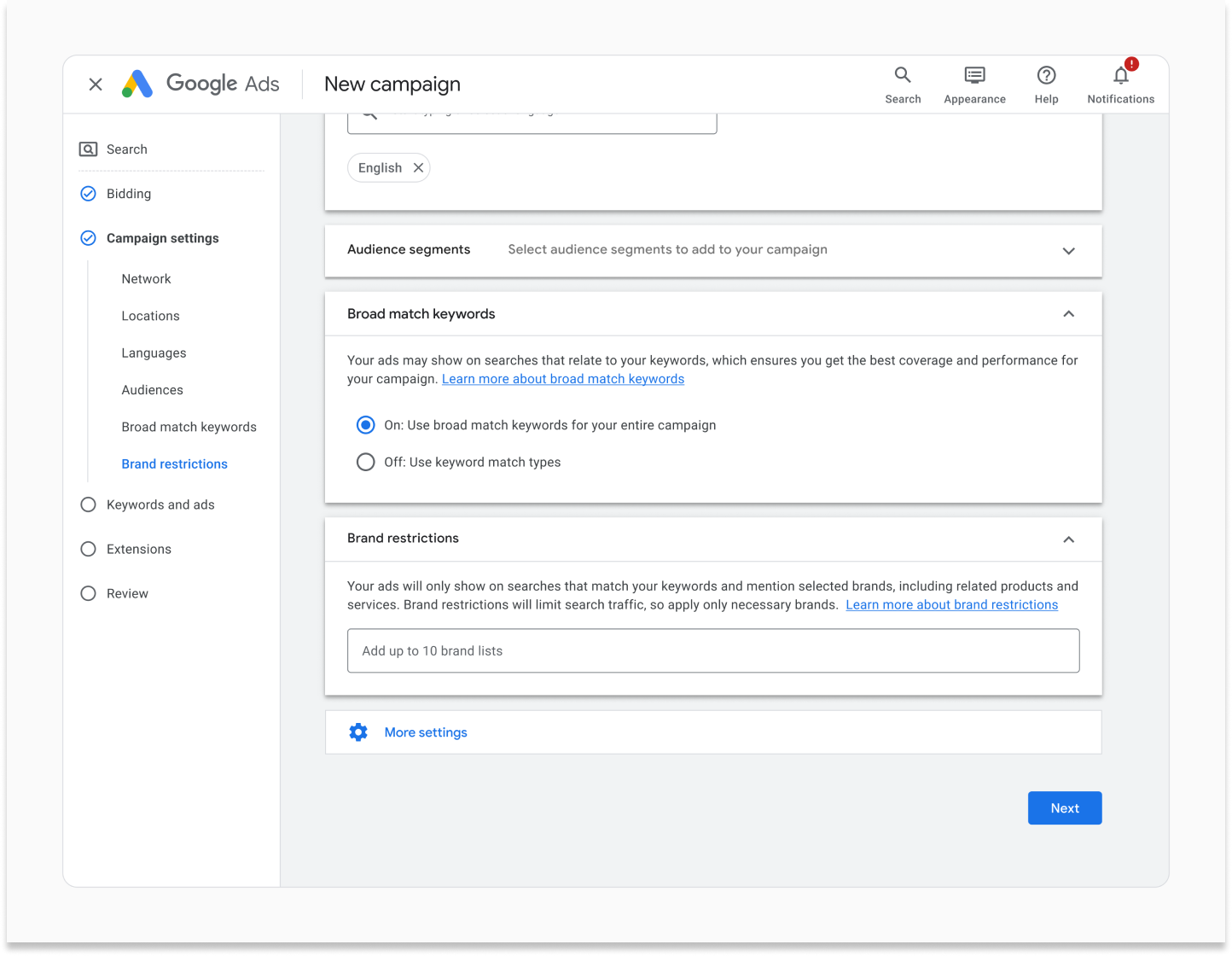
Task: Click the New campaign title text
Action: [x=392, y=84]
